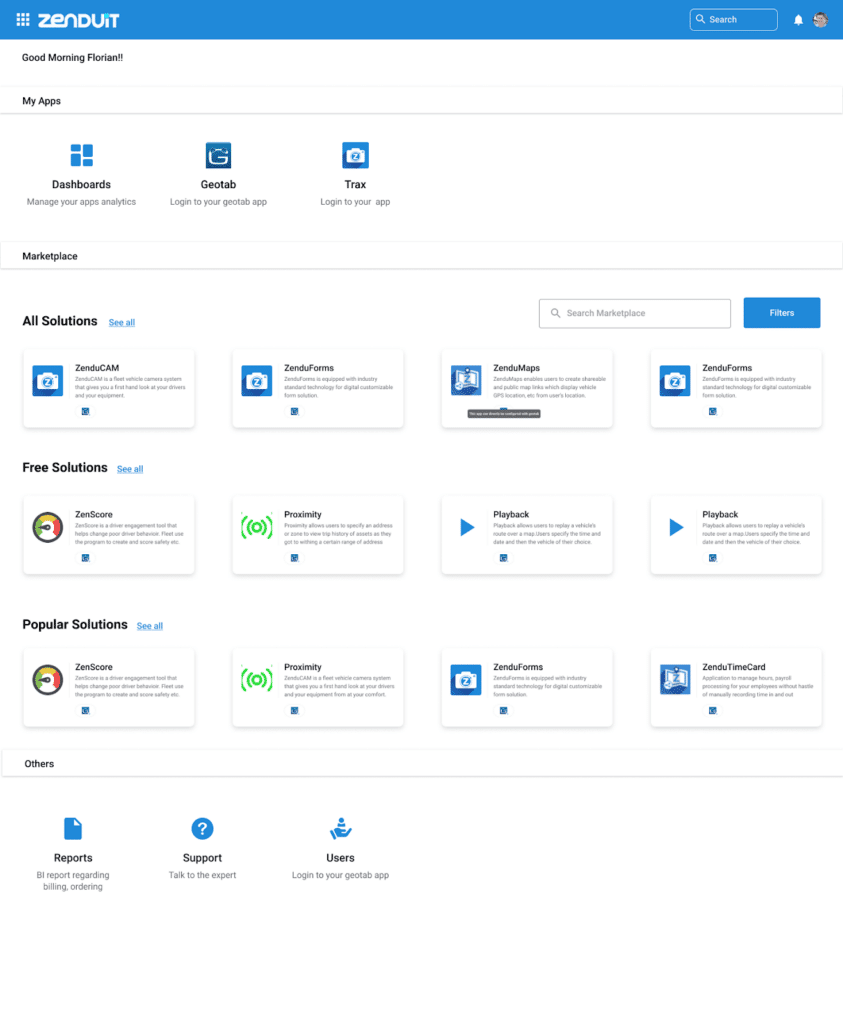Click the "Talk to the expert" text
This screenshot has width=843, height=1024.
[202, 875]
